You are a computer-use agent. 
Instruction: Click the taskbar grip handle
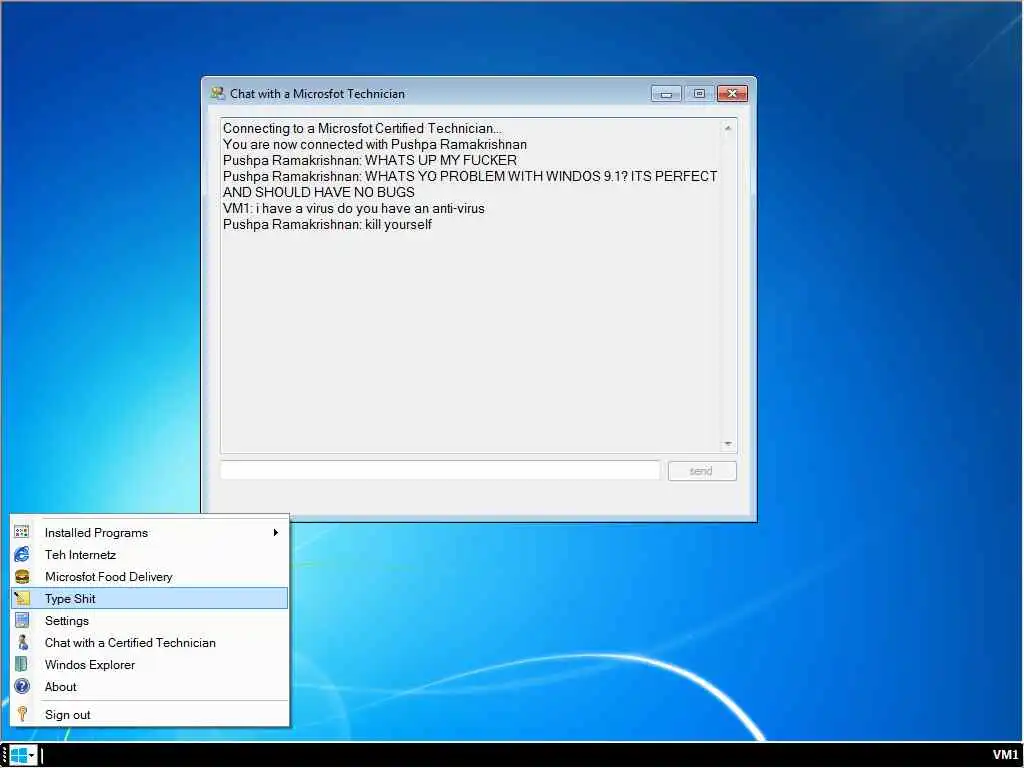pos(5,756)
